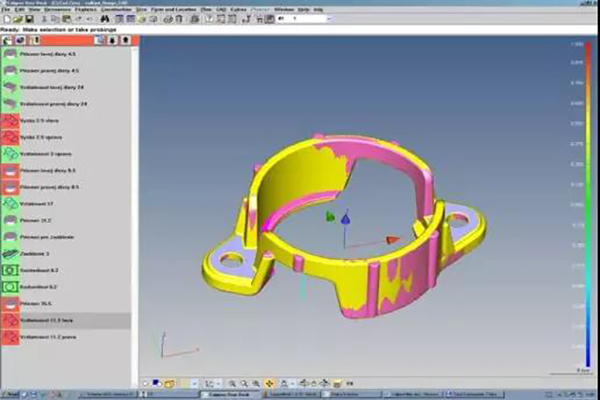Click the orange 3D box icon in the CAD toolbar
The height and width of the screenshot is (400, 600).
pyautogui.click(x=170, y=383)
